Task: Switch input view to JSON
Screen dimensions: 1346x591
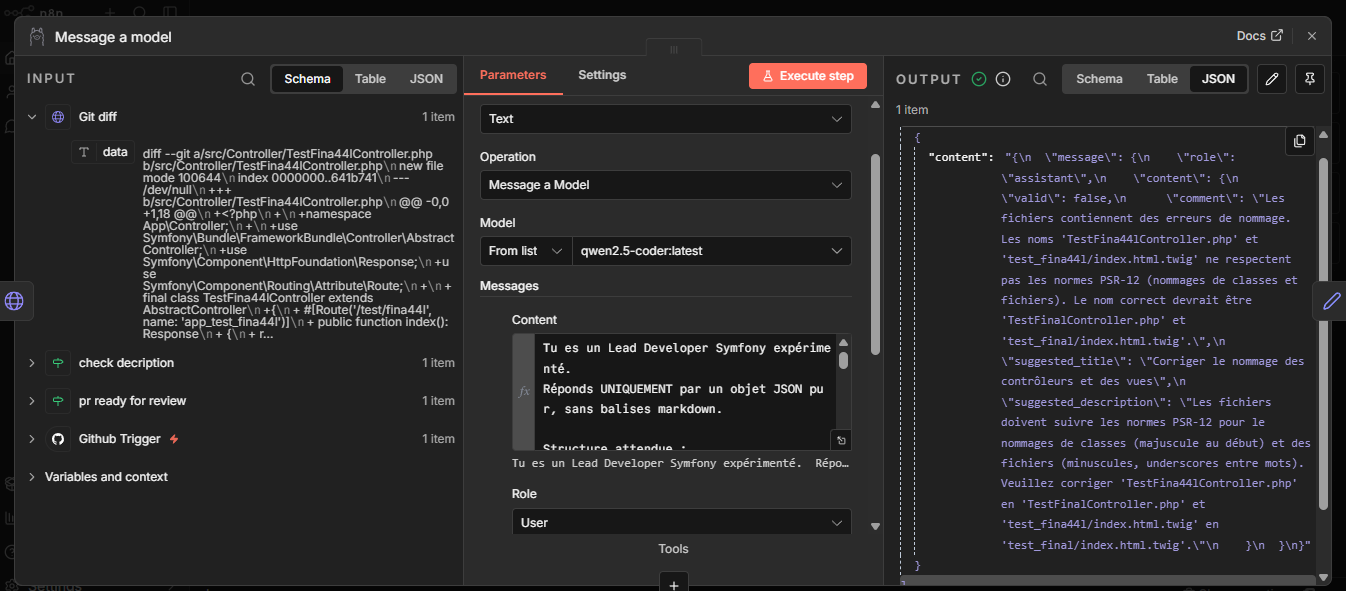Action: 427,79
